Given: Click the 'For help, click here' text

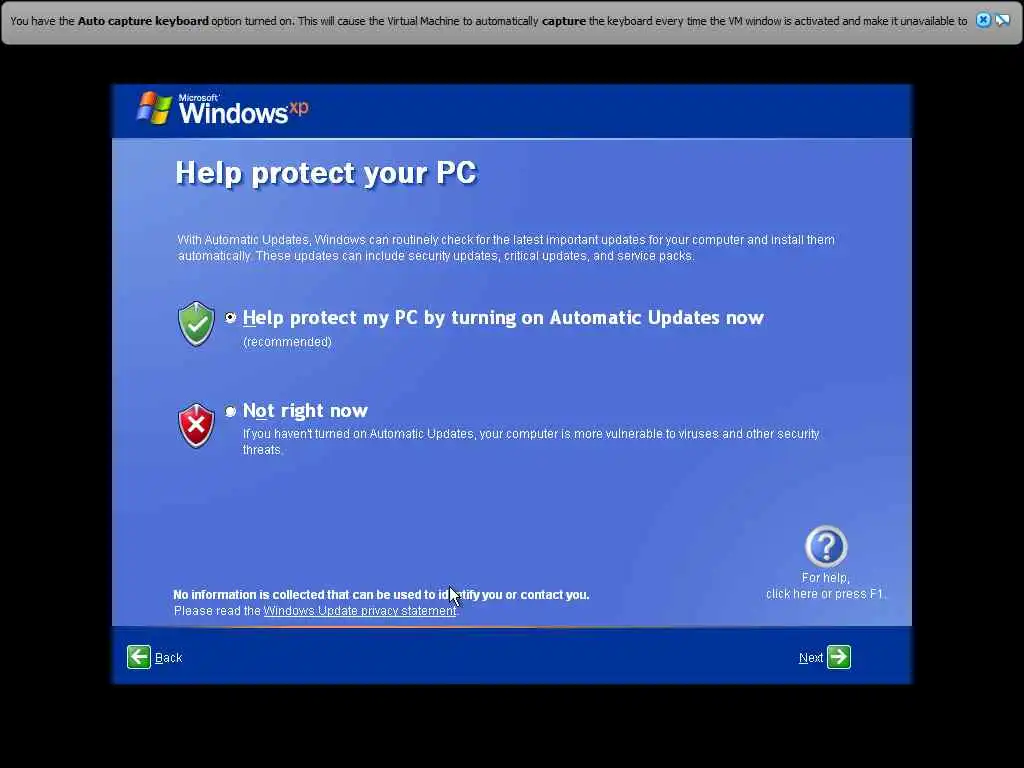Looking at the screenshot, I should [x=825, y=586].
